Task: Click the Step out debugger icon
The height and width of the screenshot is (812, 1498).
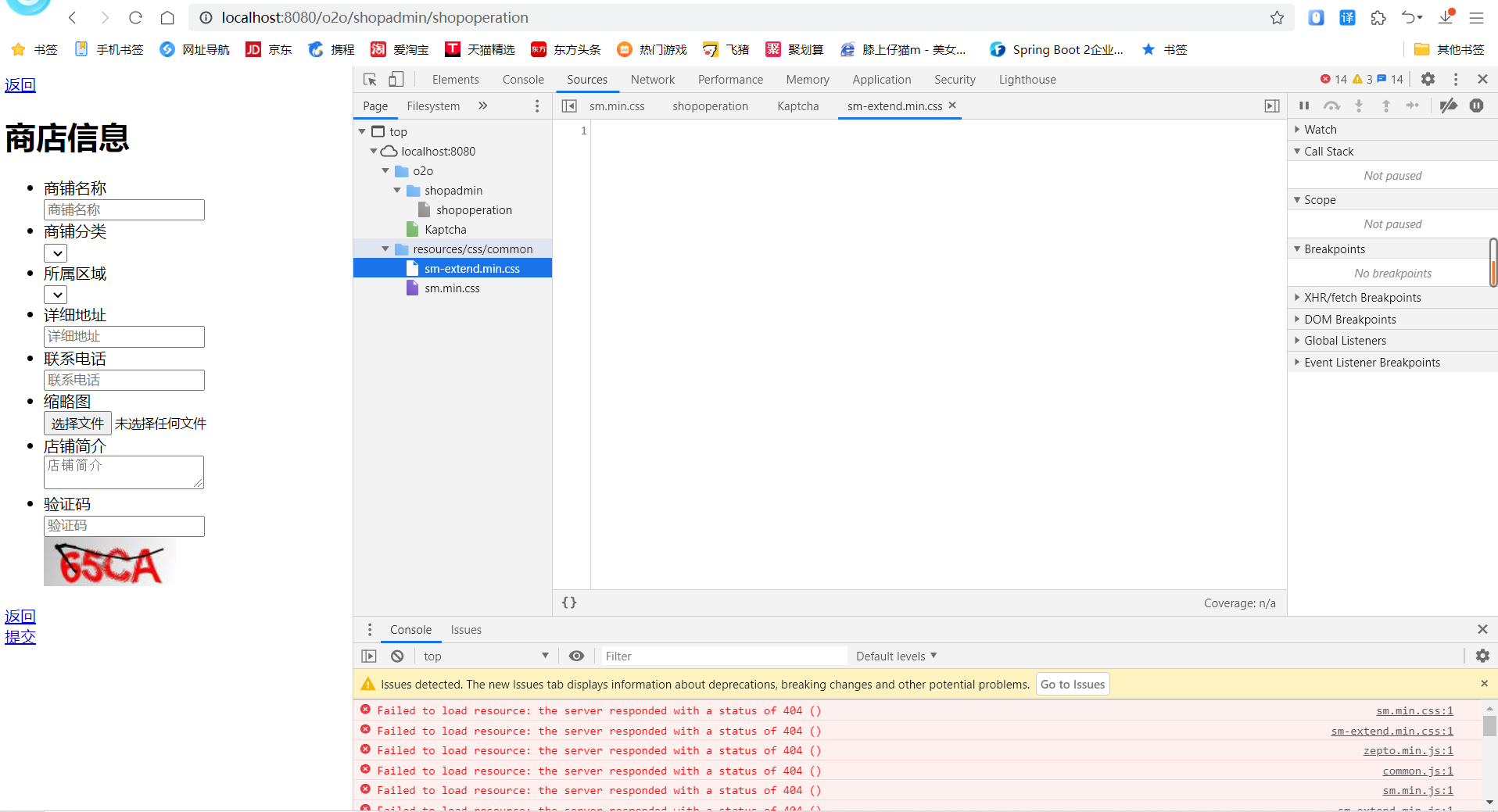Action: [1385, 106]
